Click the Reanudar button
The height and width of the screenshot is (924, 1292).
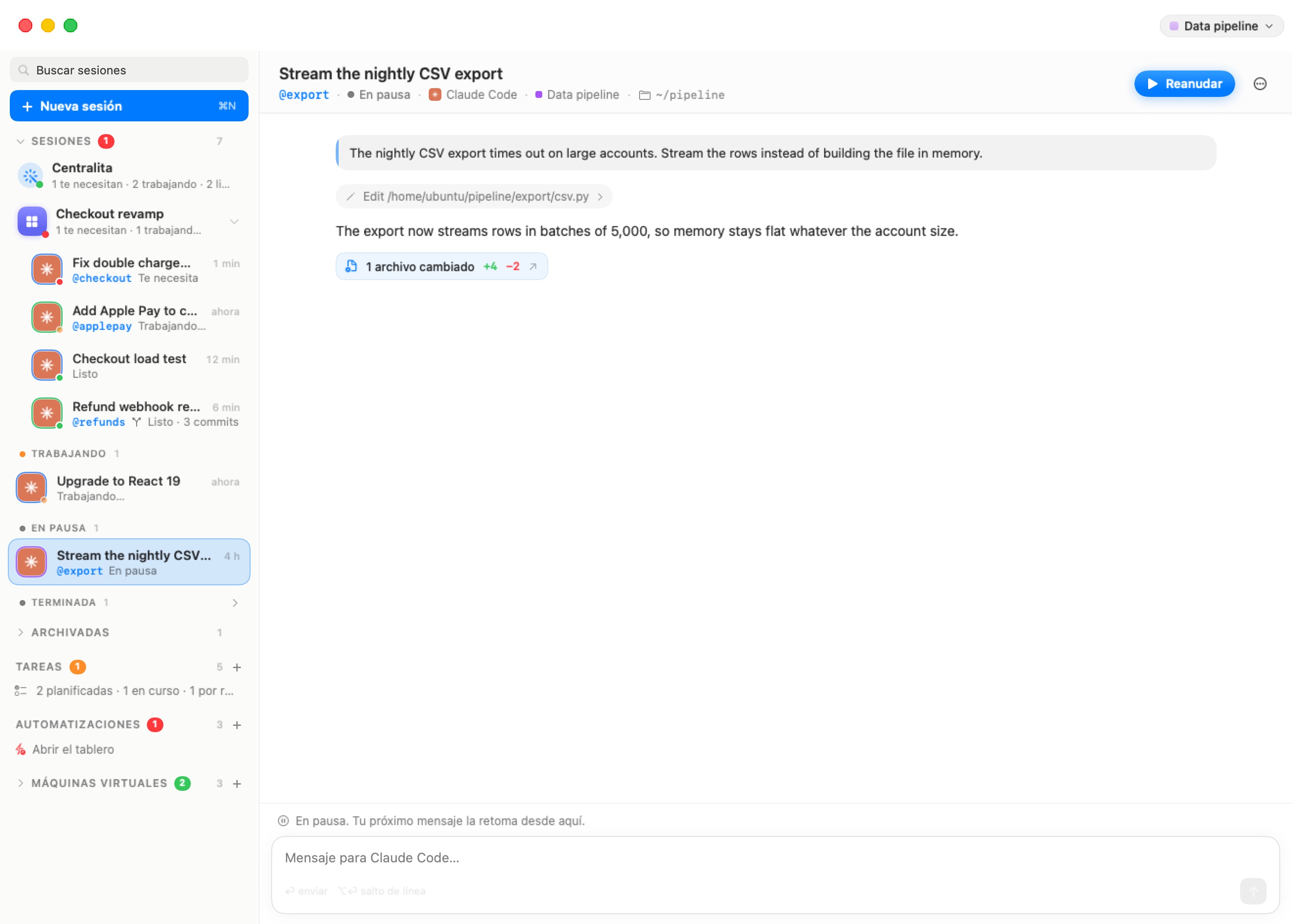[1184, 84]
